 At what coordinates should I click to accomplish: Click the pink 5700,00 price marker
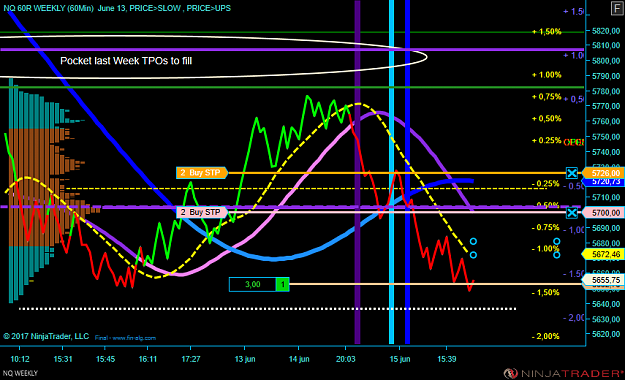click(603, 213)
